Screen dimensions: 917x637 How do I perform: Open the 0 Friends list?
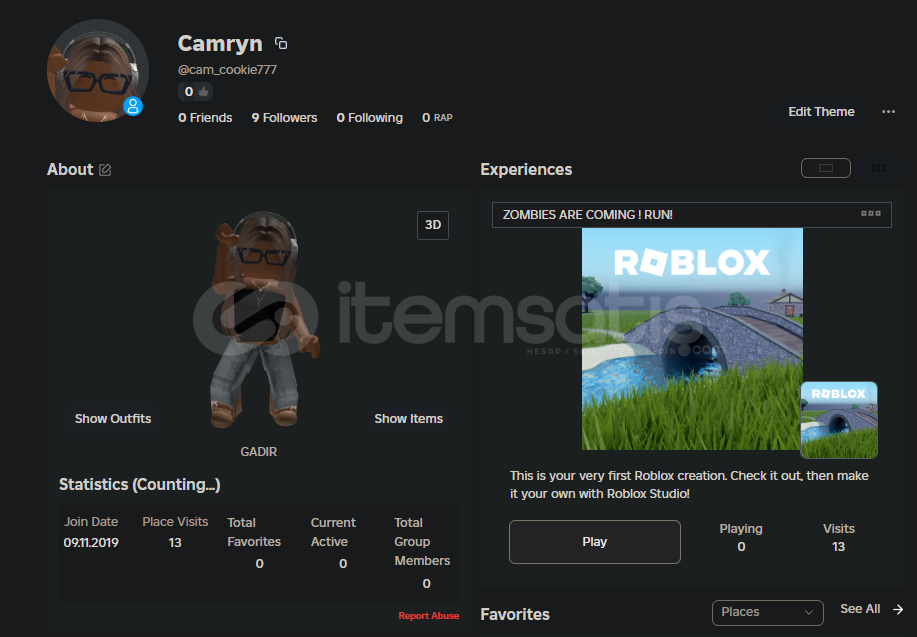[205, 118]
